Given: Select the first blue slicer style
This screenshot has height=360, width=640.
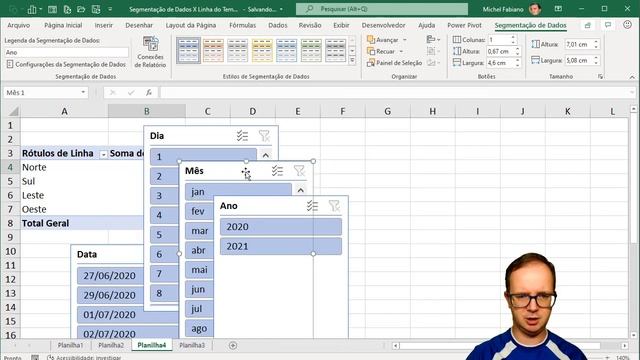Looking at the screenshot, I should tap(189, 51).
